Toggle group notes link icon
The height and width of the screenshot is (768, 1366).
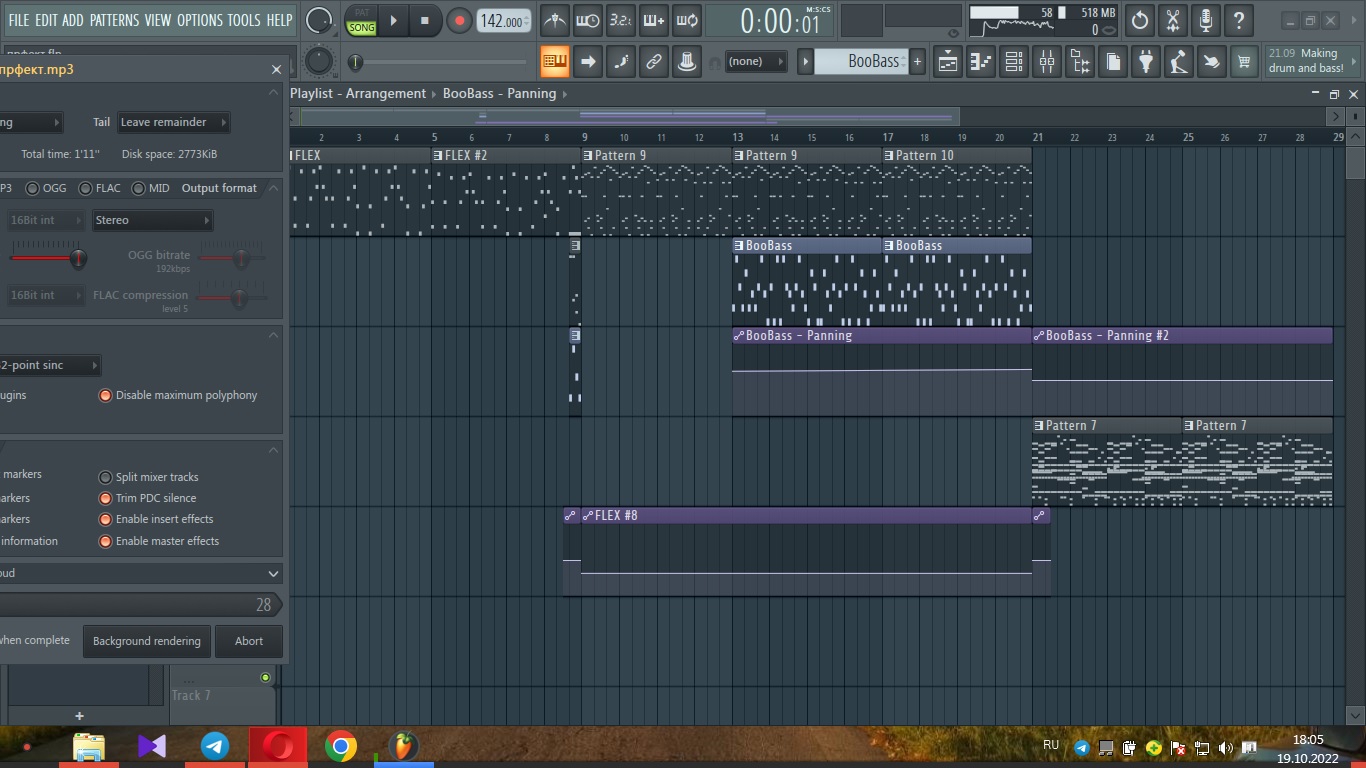pos(654,62)
